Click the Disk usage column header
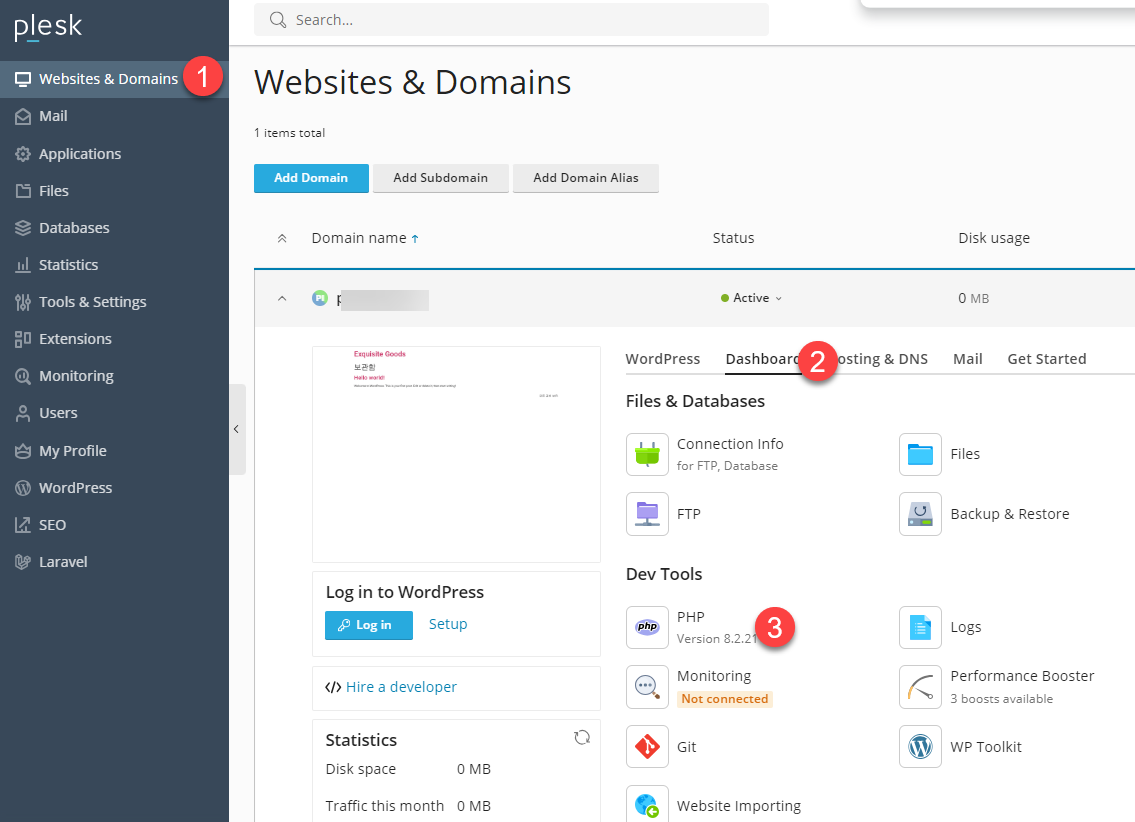This screenshot has height=822, width=1135. pos(994,238)
